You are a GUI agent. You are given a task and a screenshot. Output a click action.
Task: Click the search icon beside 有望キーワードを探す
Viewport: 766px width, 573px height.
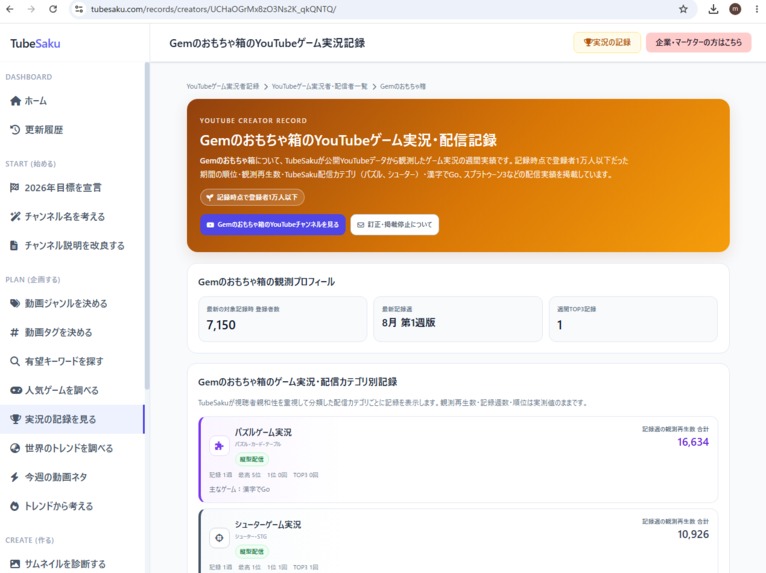(x=15, y=361)
